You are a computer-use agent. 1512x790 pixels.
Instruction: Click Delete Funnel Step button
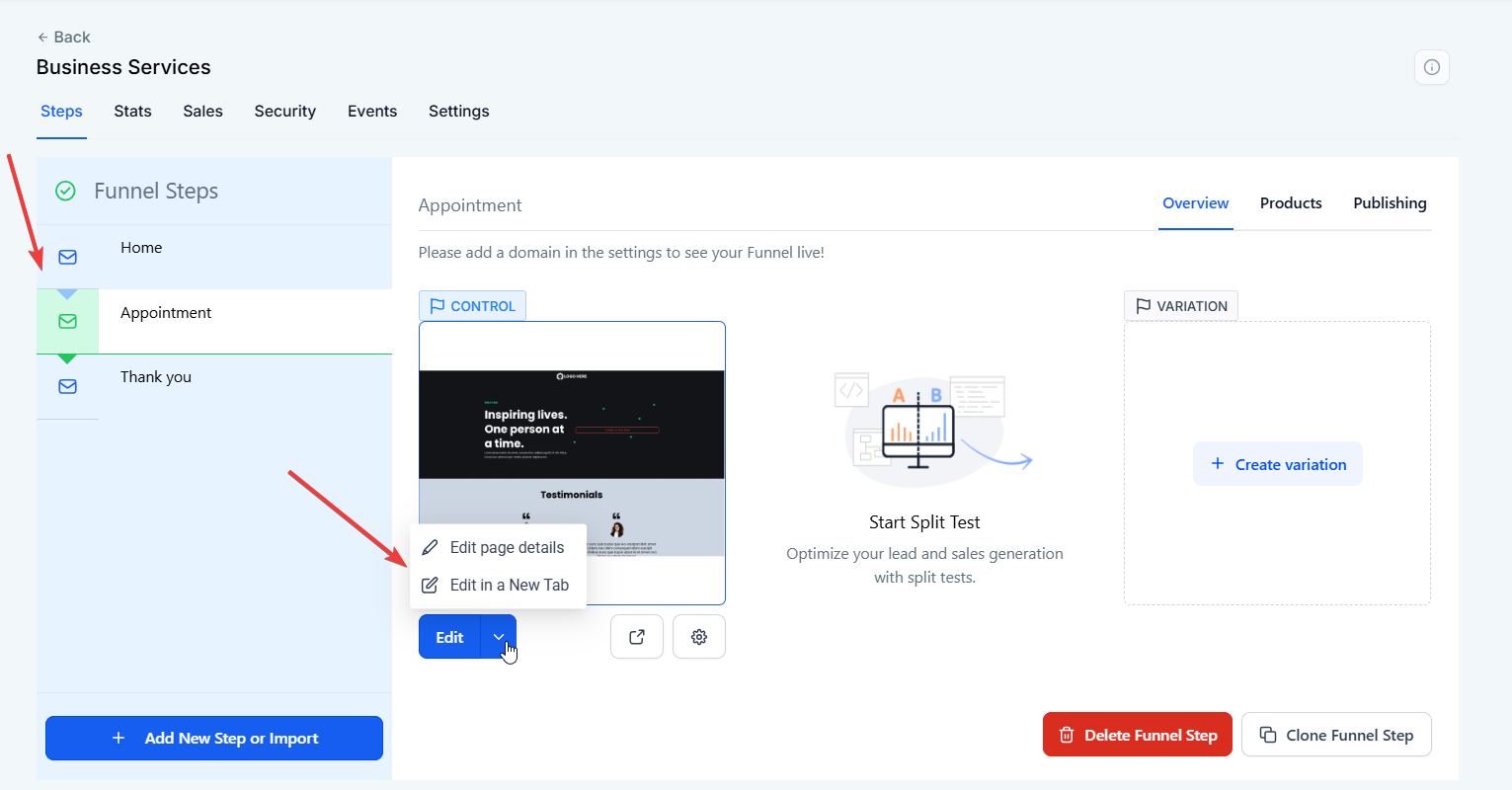1137,735
